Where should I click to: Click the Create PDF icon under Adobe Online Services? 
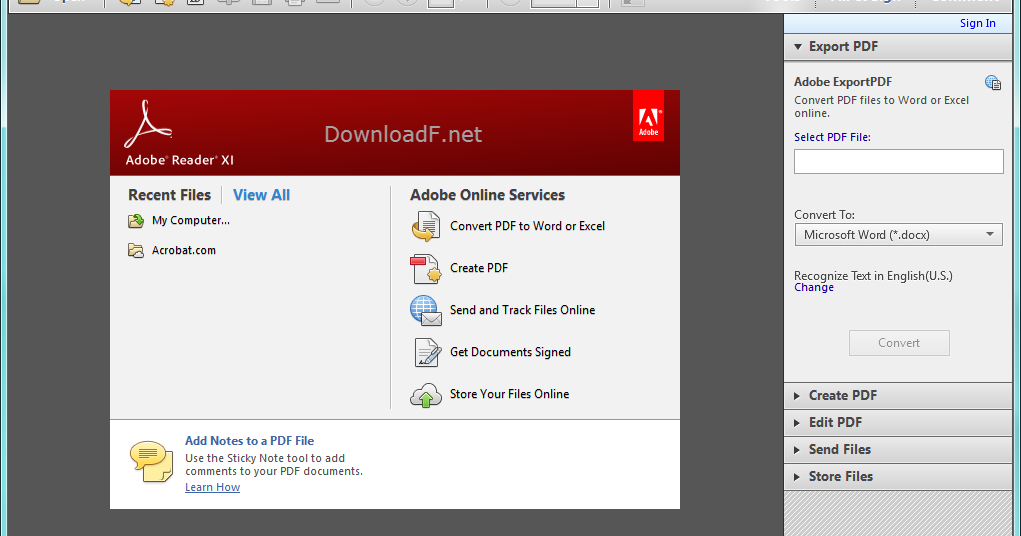click(426, 268)
